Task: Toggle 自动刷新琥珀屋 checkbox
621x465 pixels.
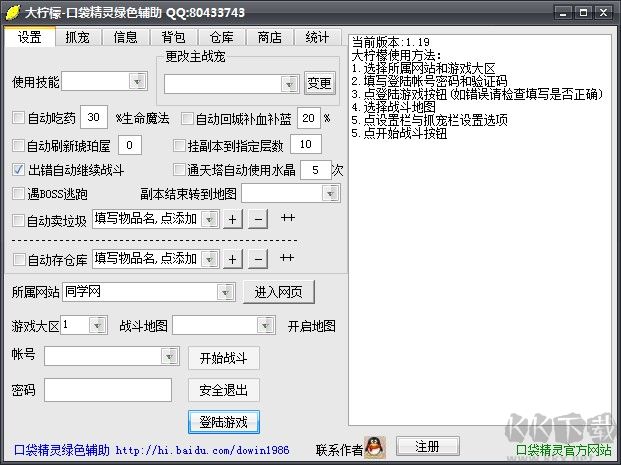Action: pyautogui.click(x=18, y=145)
